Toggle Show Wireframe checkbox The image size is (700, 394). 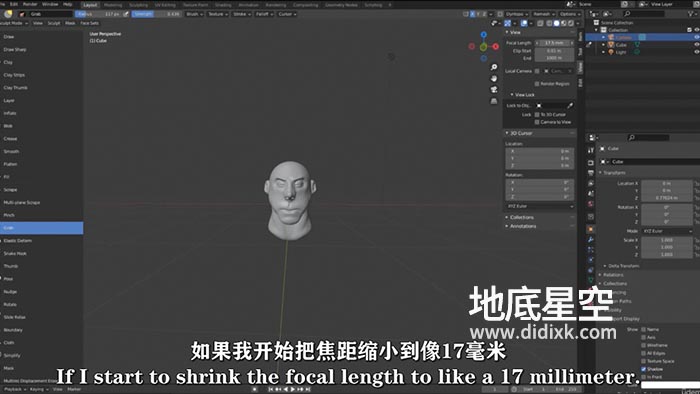pyautogui.click(x=644, y=345)
